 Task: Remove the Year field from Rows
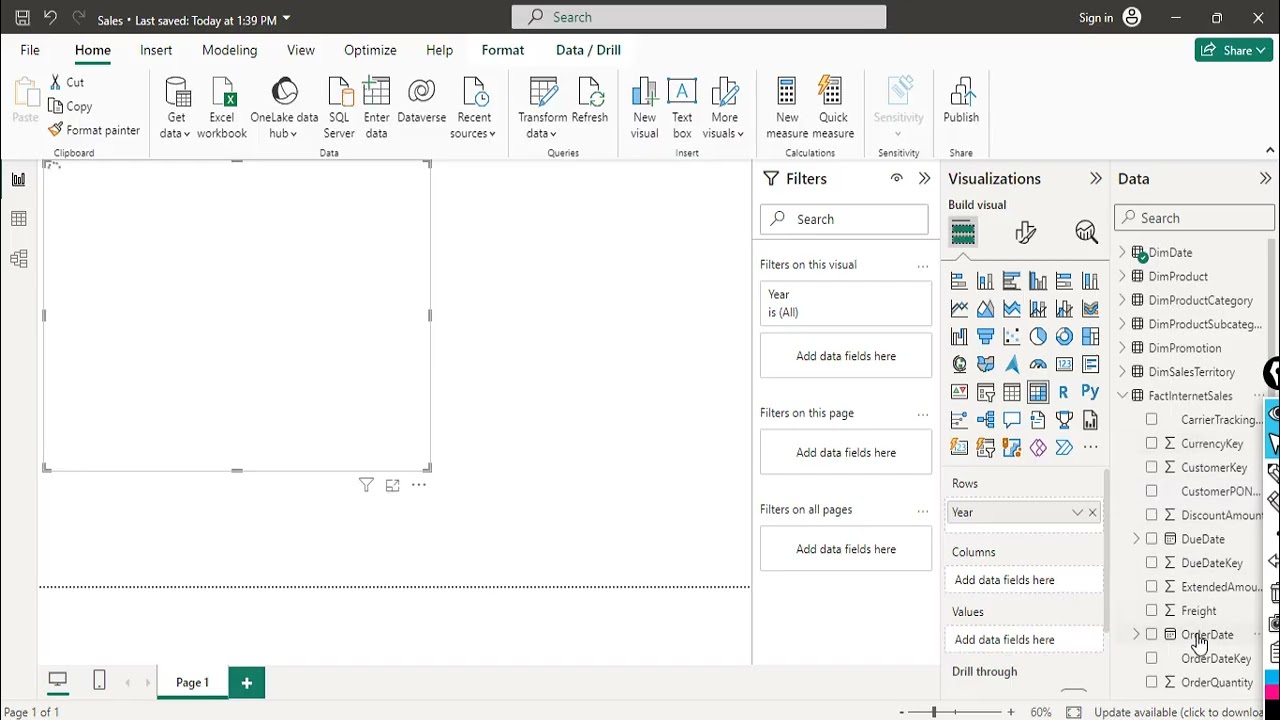click(1092, 512)
